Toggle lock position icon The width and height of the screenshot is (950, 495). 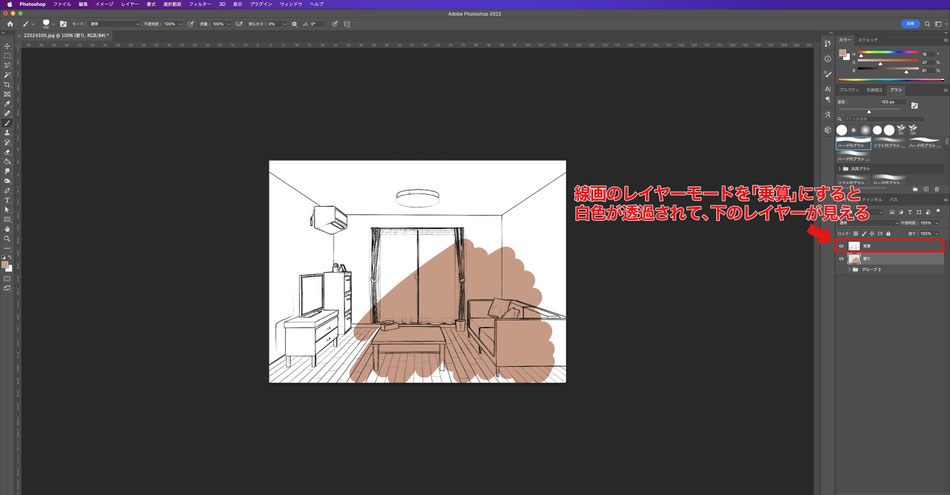coord(872,234)
